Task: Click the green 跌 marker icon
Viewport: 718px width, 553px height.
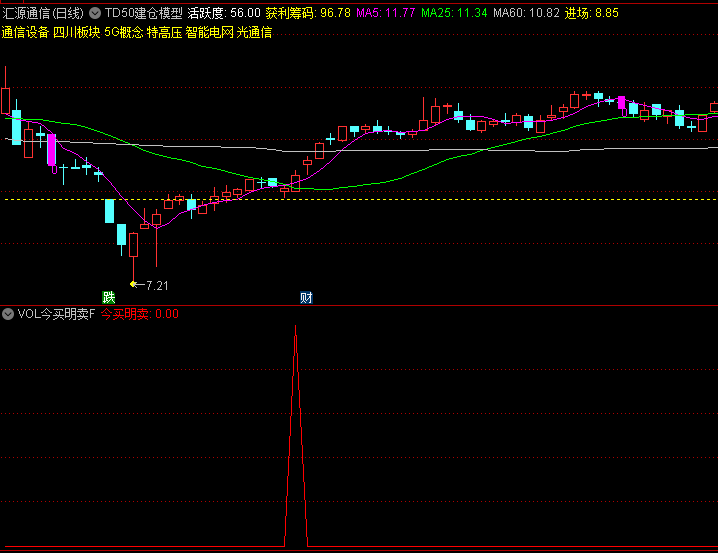Action: (x=108, y=297)
